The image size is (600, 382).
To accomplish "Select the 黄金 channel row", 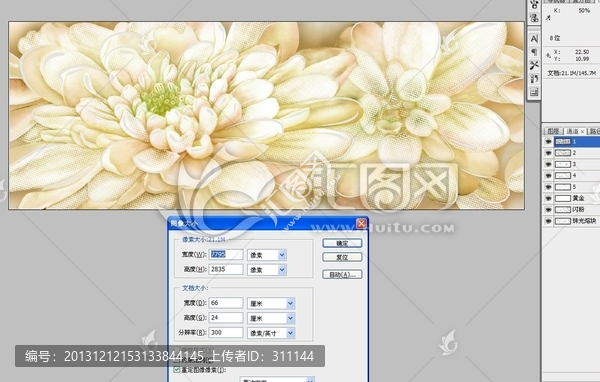I will (571, 198).
